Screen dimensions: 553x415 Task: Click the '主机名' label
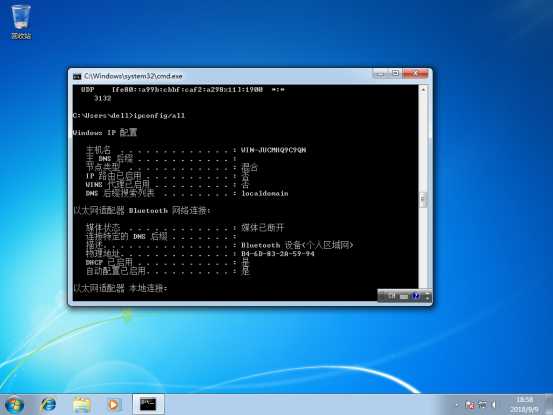98,149
